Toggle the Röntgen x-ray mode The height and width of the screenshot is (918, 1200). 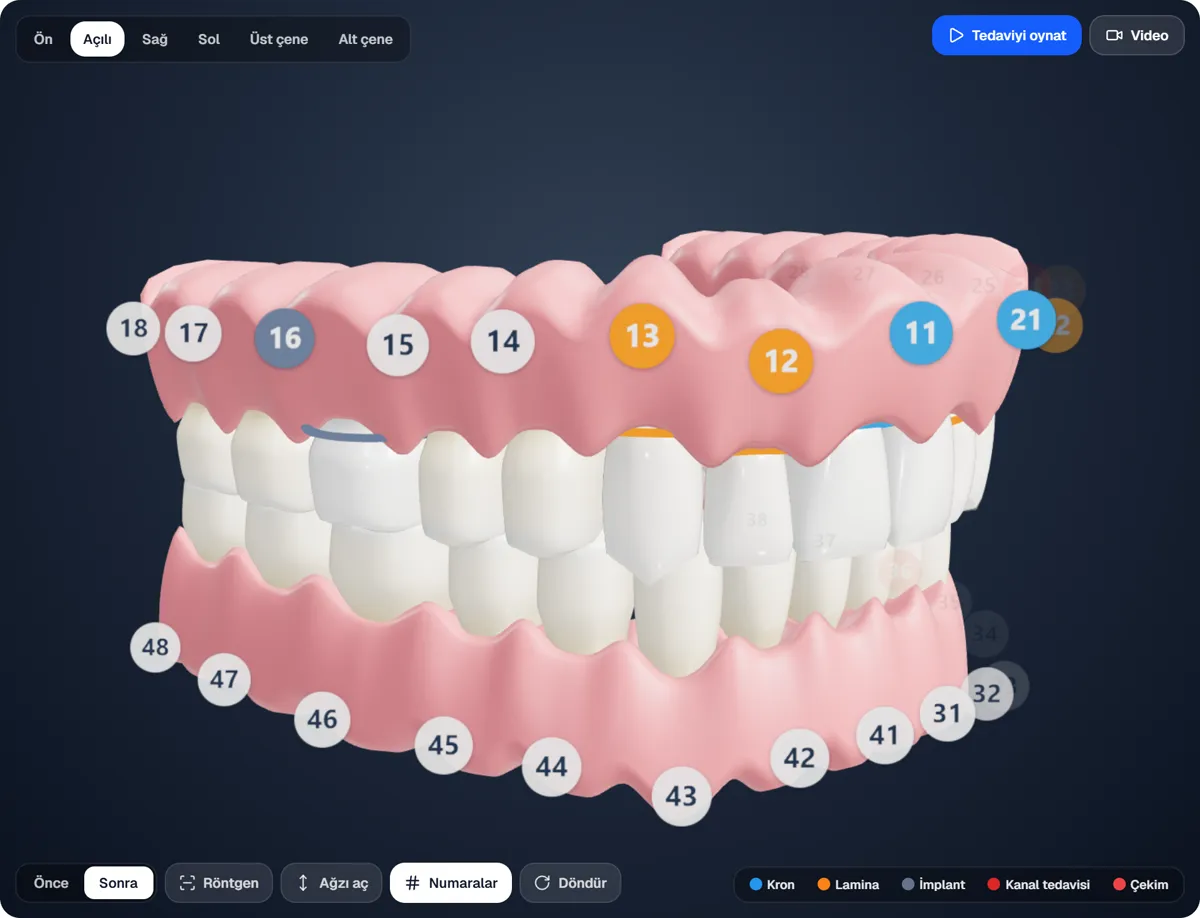219,883
